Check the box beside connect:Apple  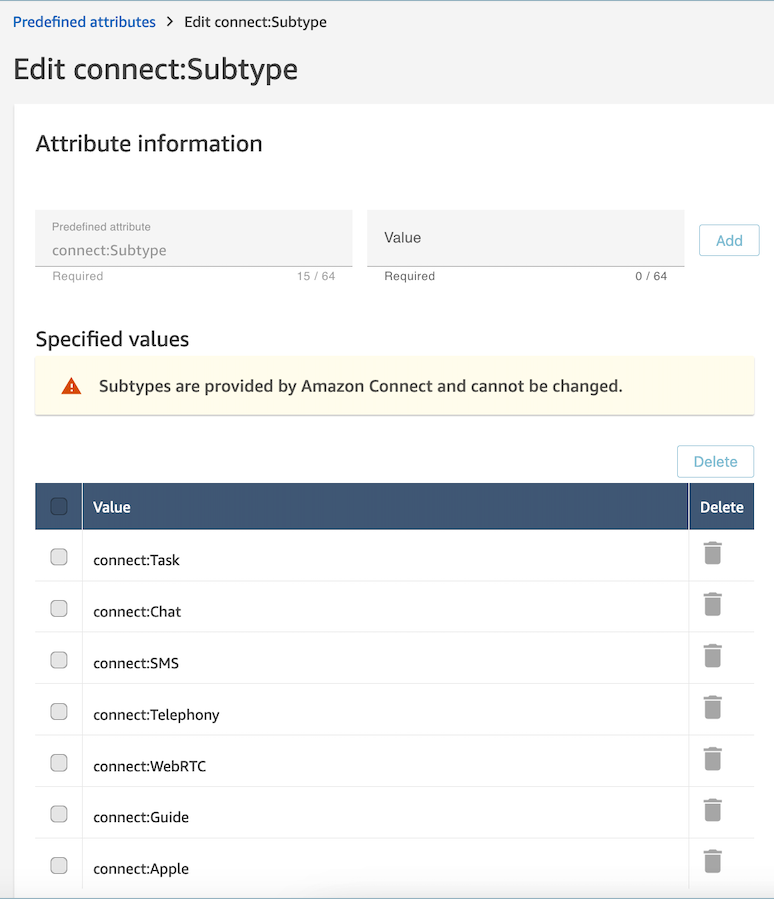tap(59, 865)
